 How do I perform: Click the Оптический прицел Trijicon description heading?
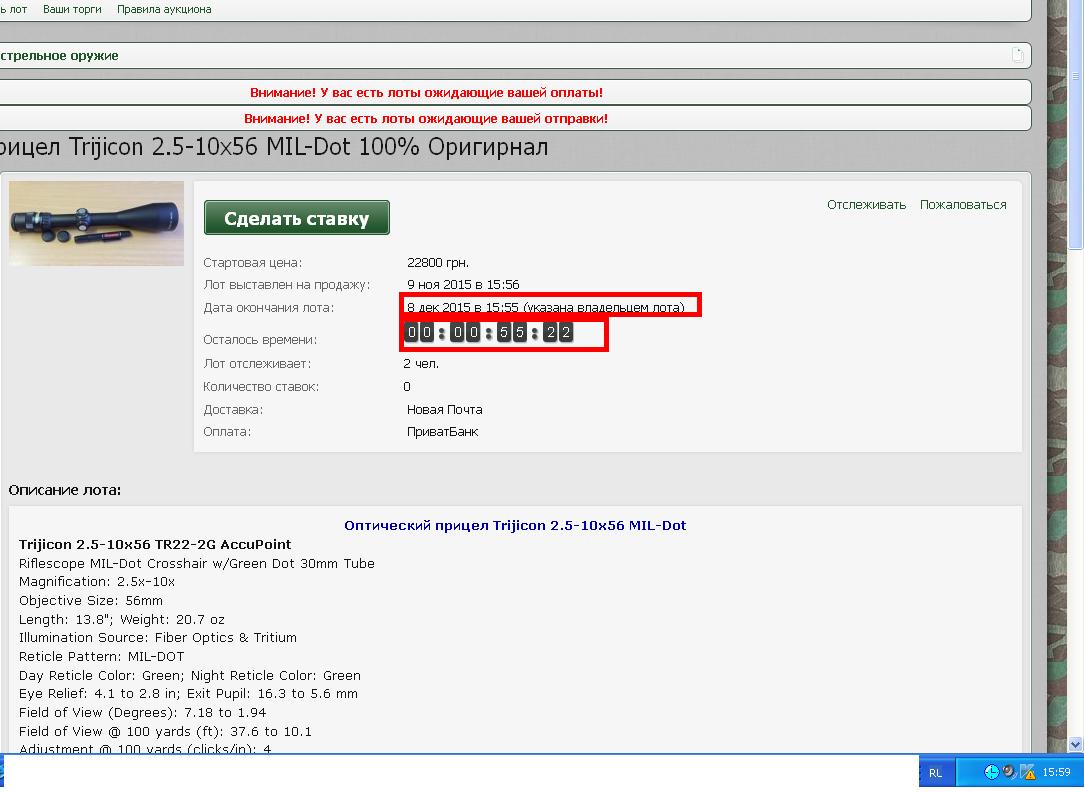(x=515, y=526)
